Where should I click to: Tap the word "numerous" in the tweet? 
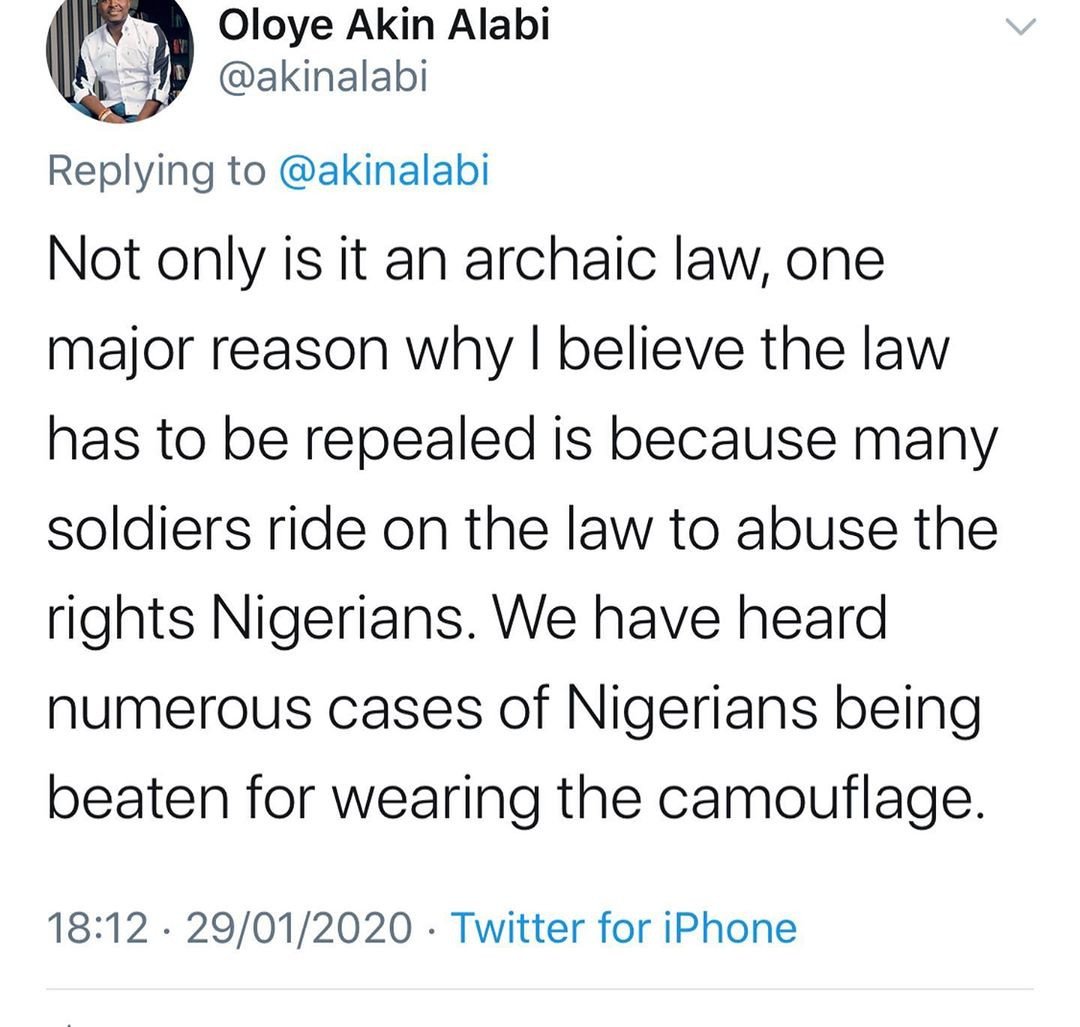[x=179, y=711]
